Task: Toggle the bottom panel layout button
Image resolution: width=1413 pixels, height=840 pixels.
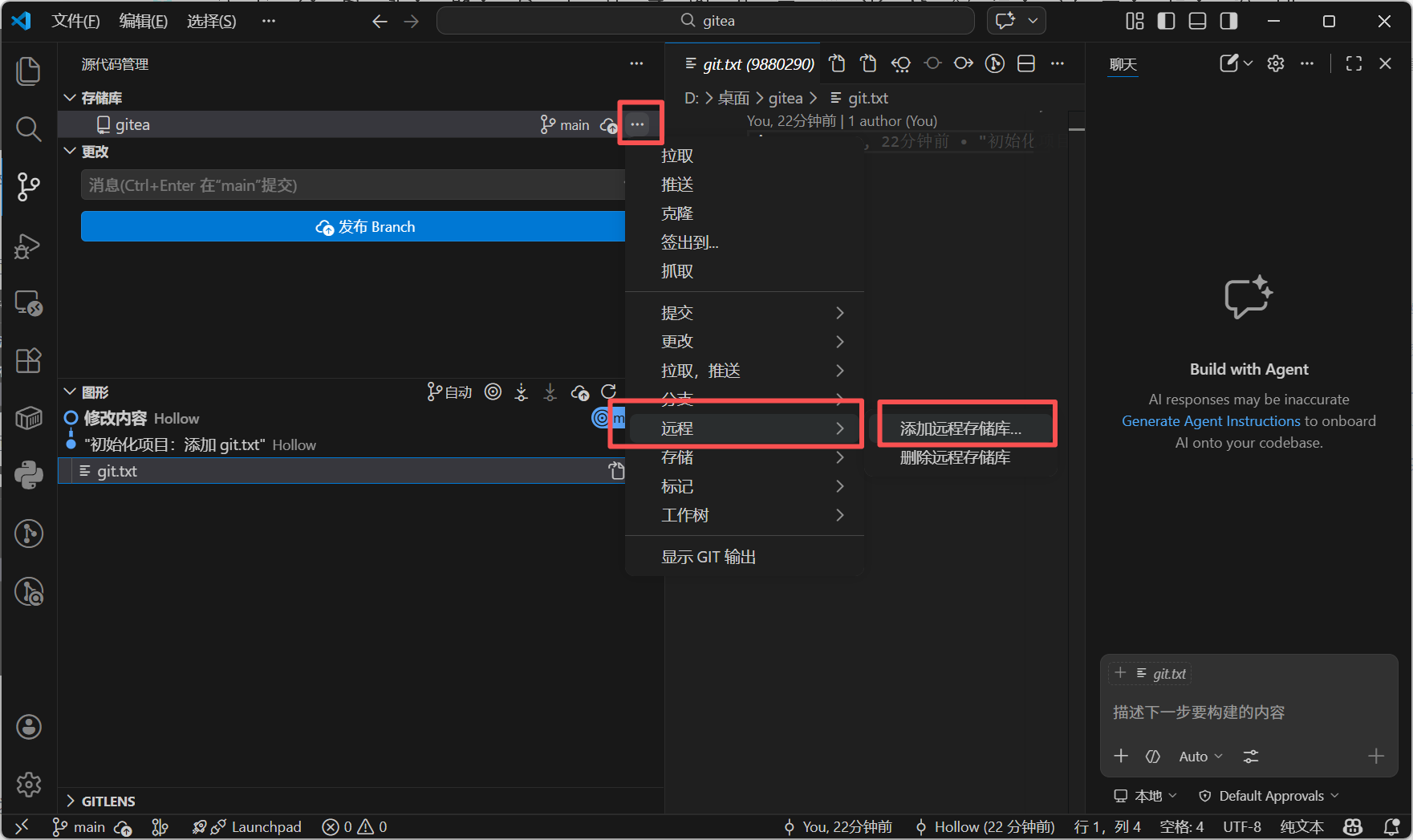Action: [x=1197, y=22]
